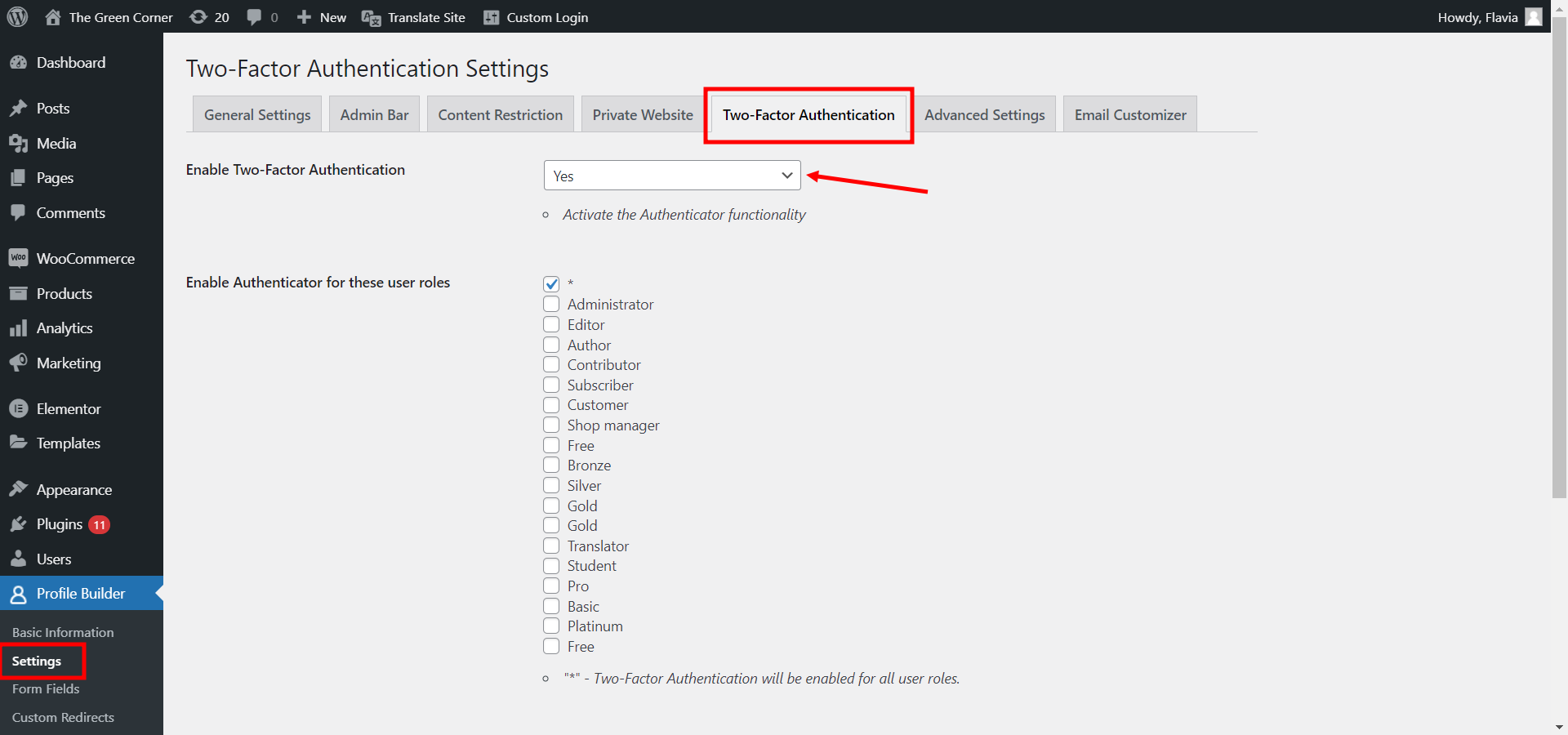
Task: Open Plugins with 11 updates badge
Action: click(x=60, y=524)
